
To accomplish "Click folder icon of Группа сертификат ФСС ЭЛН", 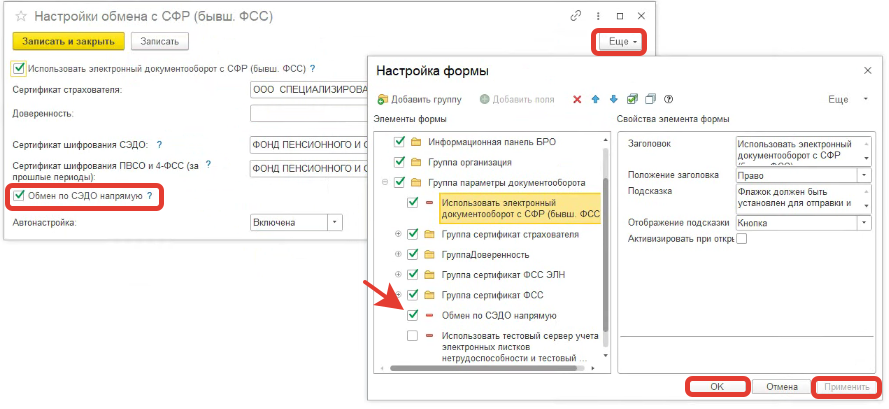I will coord(429,275).
